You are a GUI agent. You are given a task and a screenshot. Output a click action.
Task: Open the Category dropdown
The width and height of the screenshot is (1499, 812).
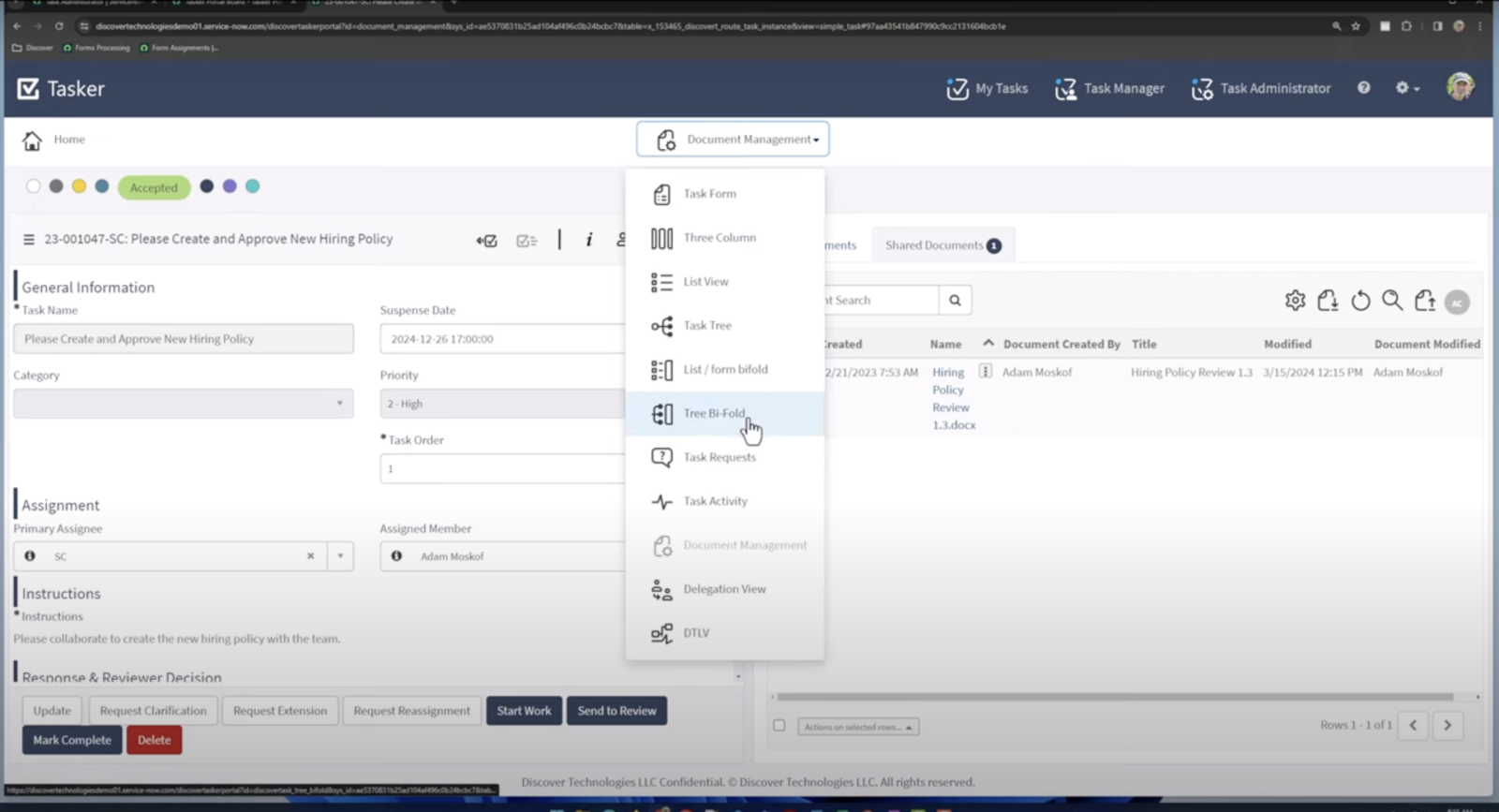point(183,404)
